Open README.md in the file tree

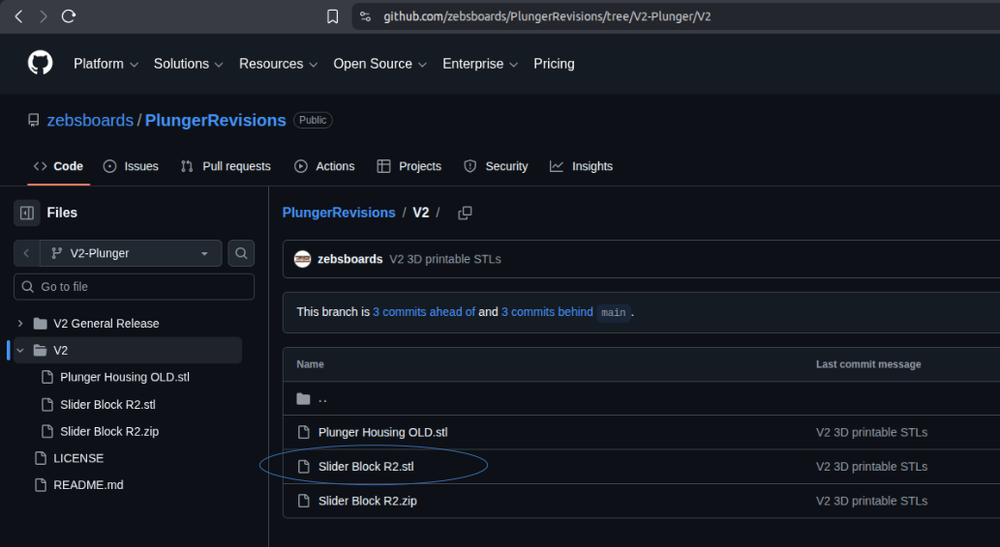coord(88,485)
